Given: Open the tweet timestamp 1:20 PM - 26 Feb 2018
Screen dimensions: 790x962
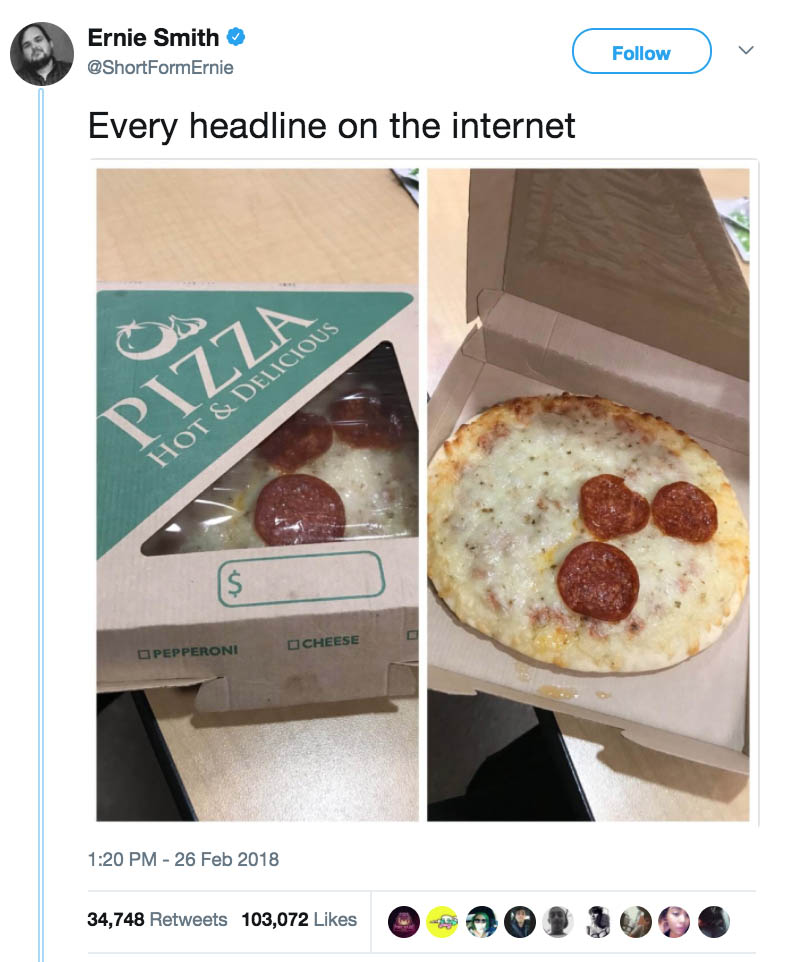Looking at the screenshot, I should pyautogui.click(x=183, y=859).
